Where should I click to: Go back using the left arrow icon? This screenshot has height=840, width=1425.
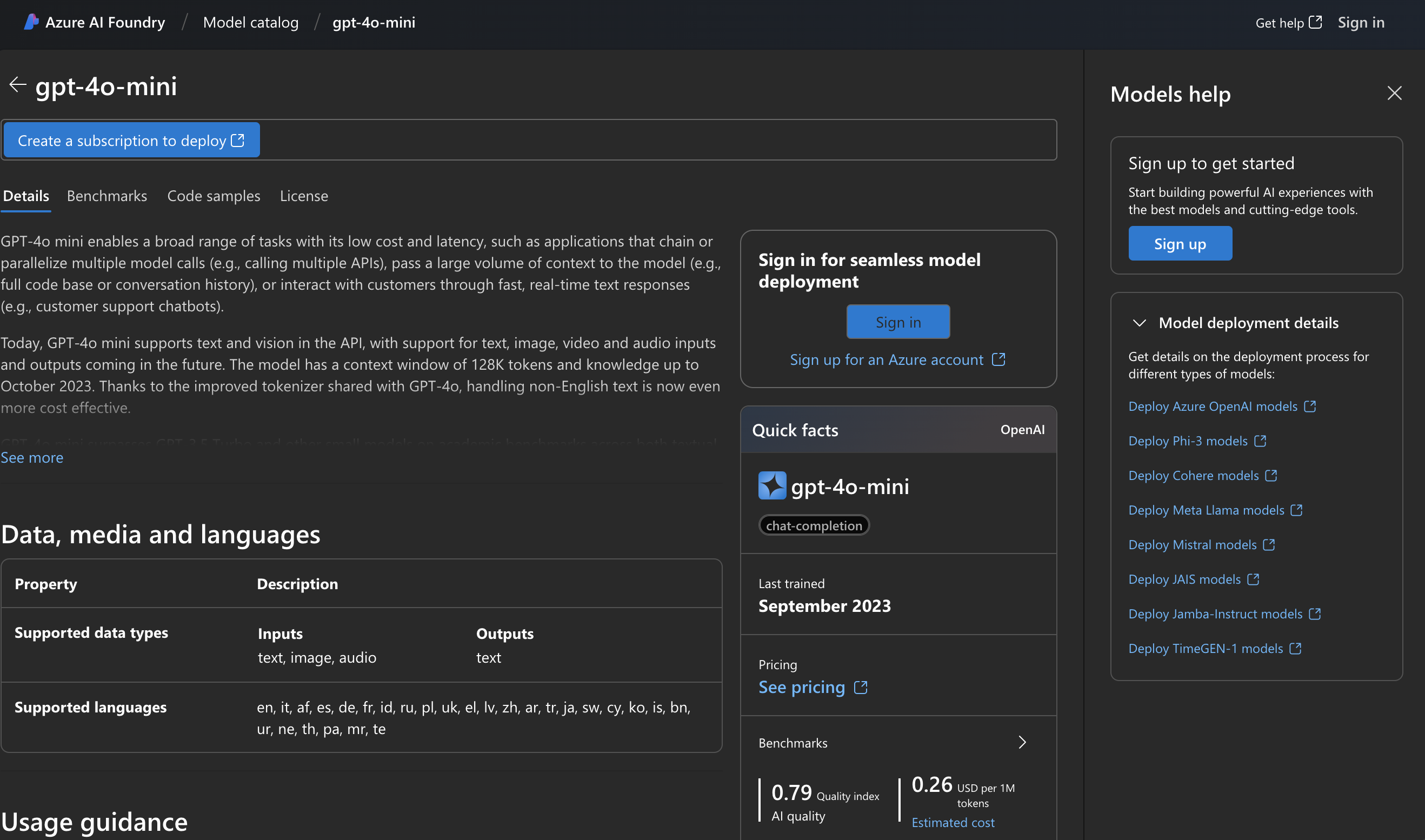pyautogui.click(x=17, y=85)
